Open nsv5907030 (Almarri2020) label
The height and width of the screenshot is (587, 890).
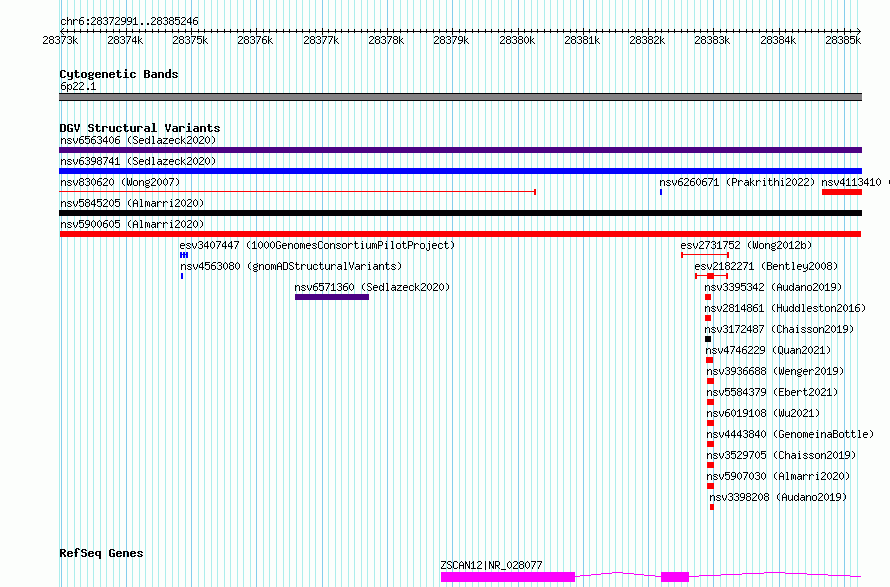(778, 476)
